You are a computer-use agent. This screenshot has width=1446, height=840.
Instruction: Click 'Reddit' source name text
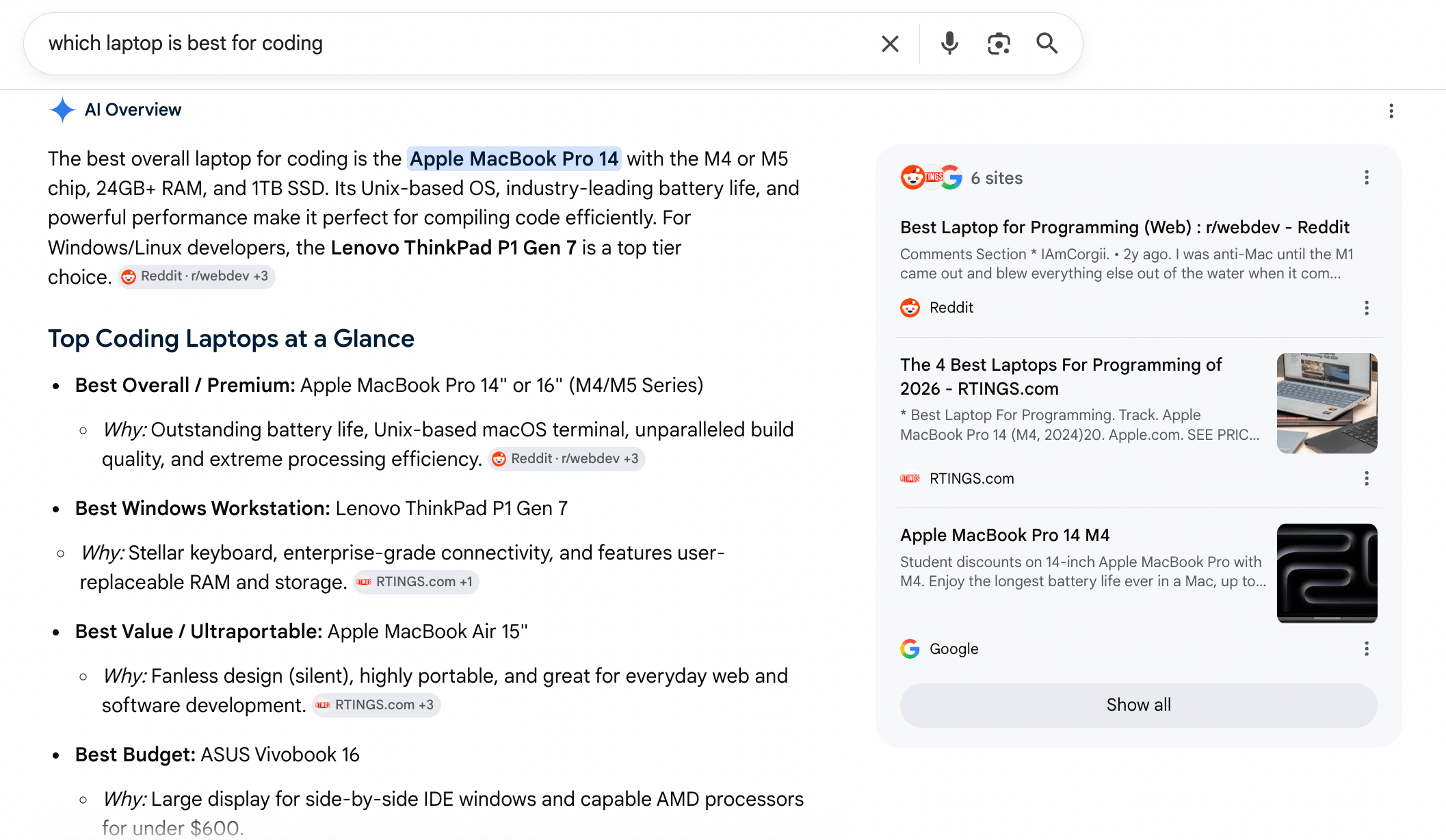coord(951,308)
